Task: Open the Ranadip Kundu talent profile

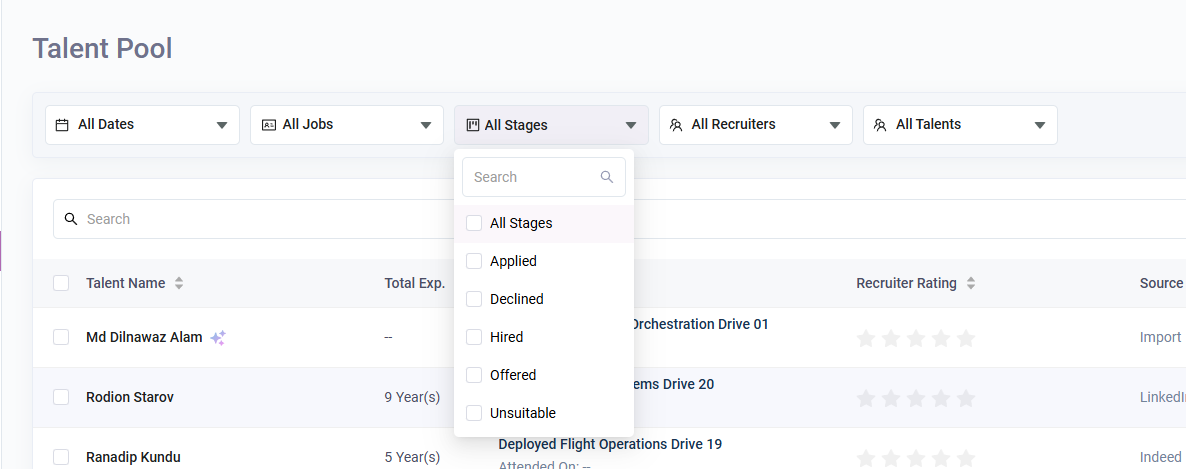Action: click(133, 457)
